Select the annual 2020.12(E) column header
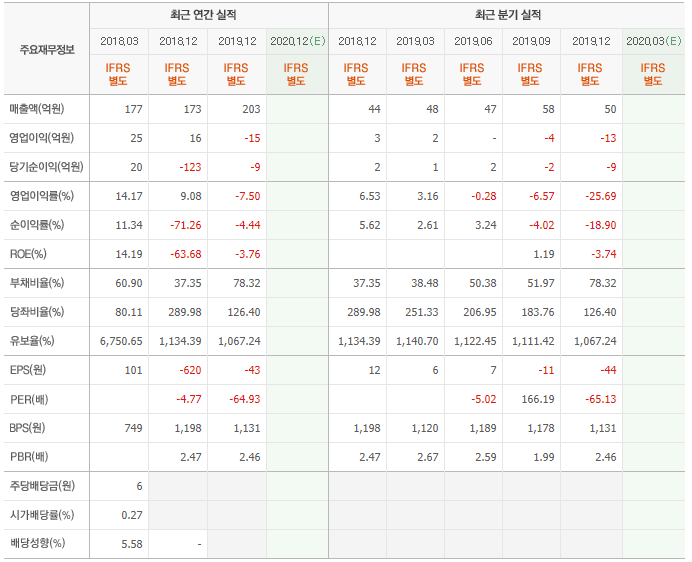Image resolution: width=692 pixels, height=562 pixels. click(297, 41)
